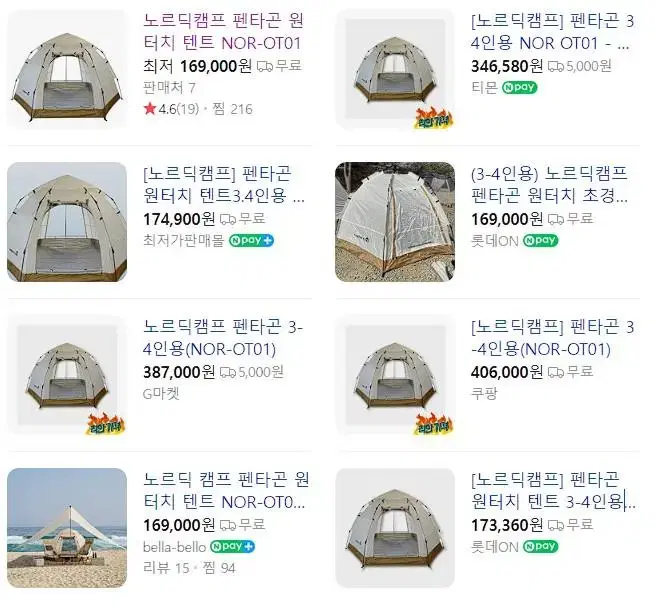The width and height of the screenshot is (655, 605).
Task: Open the beach tent photo thumbnail
Action: (67, 528)
